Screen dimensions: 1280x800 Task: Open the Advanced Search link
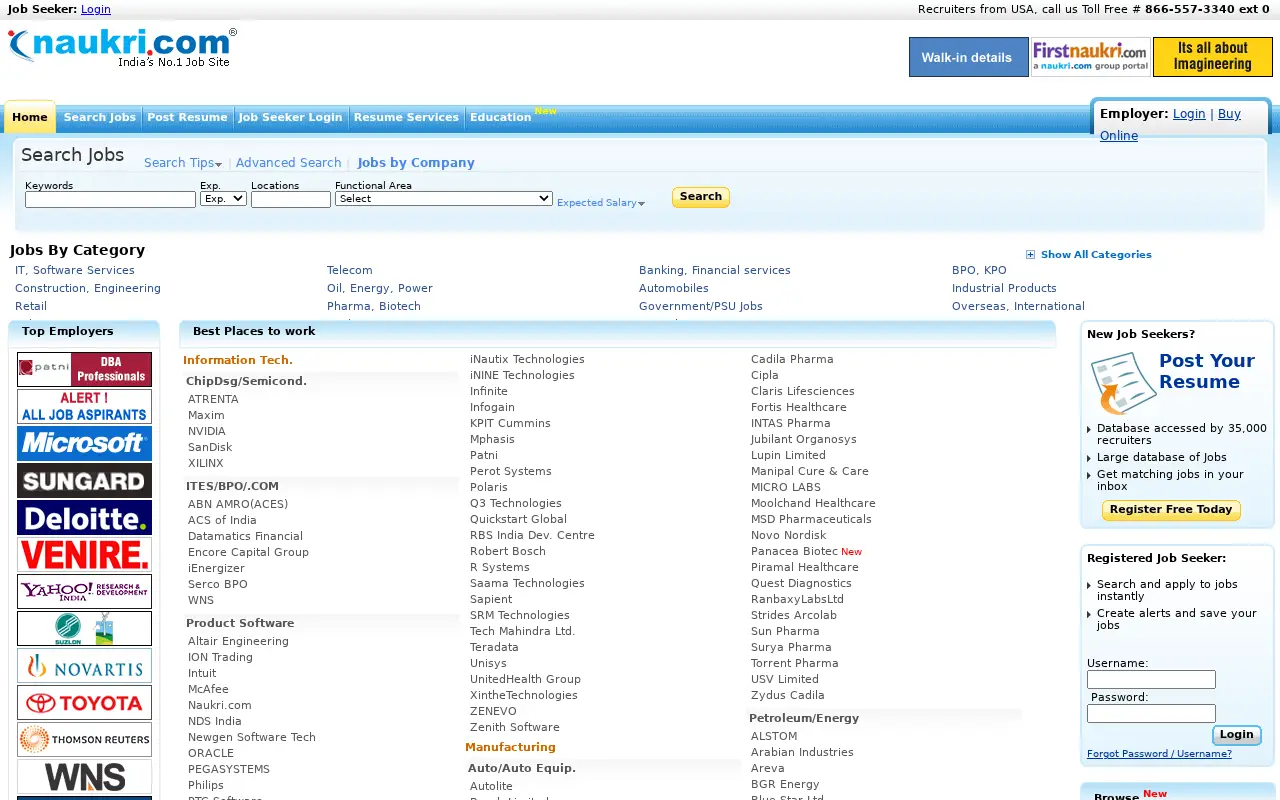[288, 163]
